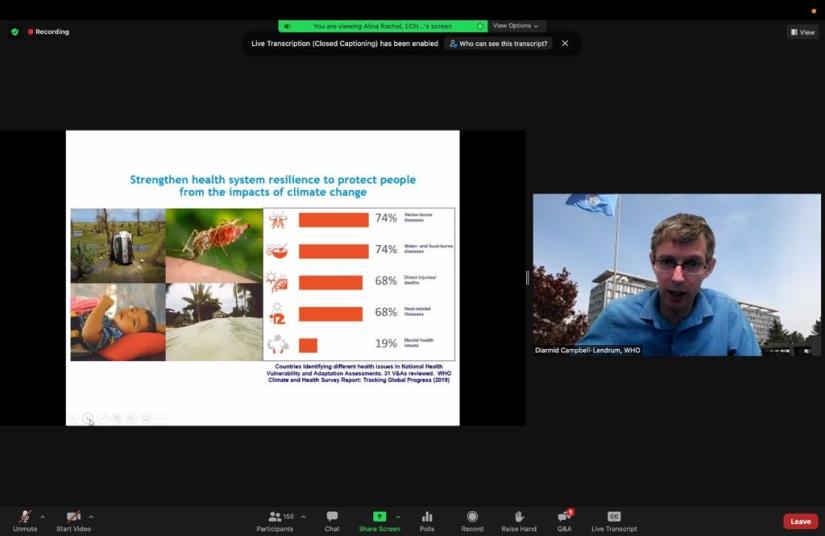
Task: Raise Hand in the meeting
Action: pyautogui.click(x=519, y=520)
